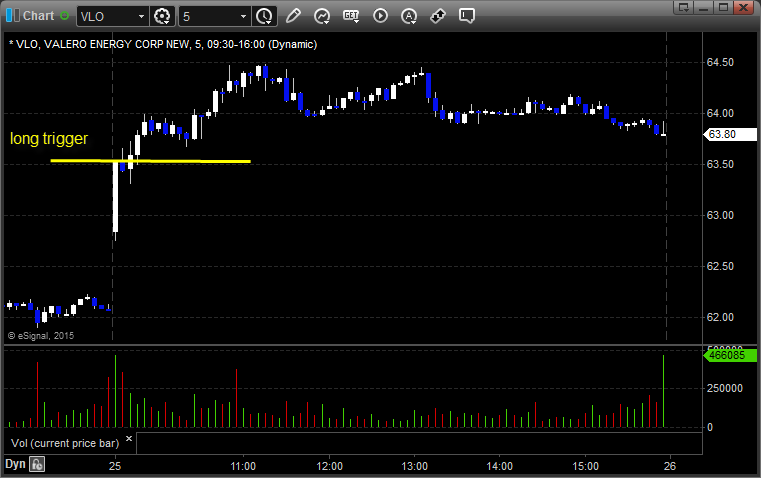Toggle the Dyn lock icon

pos(37,464)
